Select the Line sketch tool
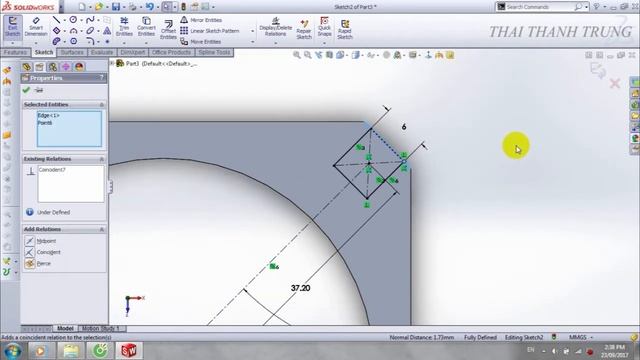The width and height of the screenshot is (640, 360). pyautogui.click(x=56, y=20)
